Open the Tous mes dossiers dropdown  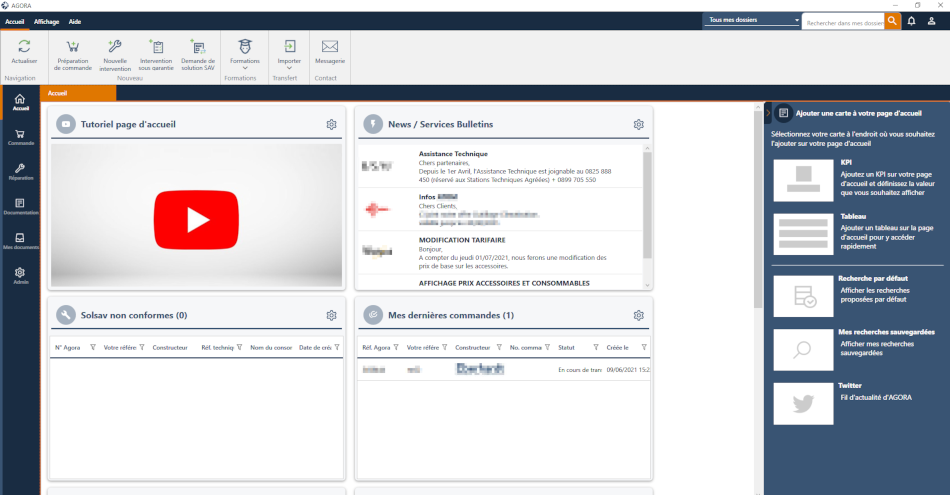click(x=752, y=20)
